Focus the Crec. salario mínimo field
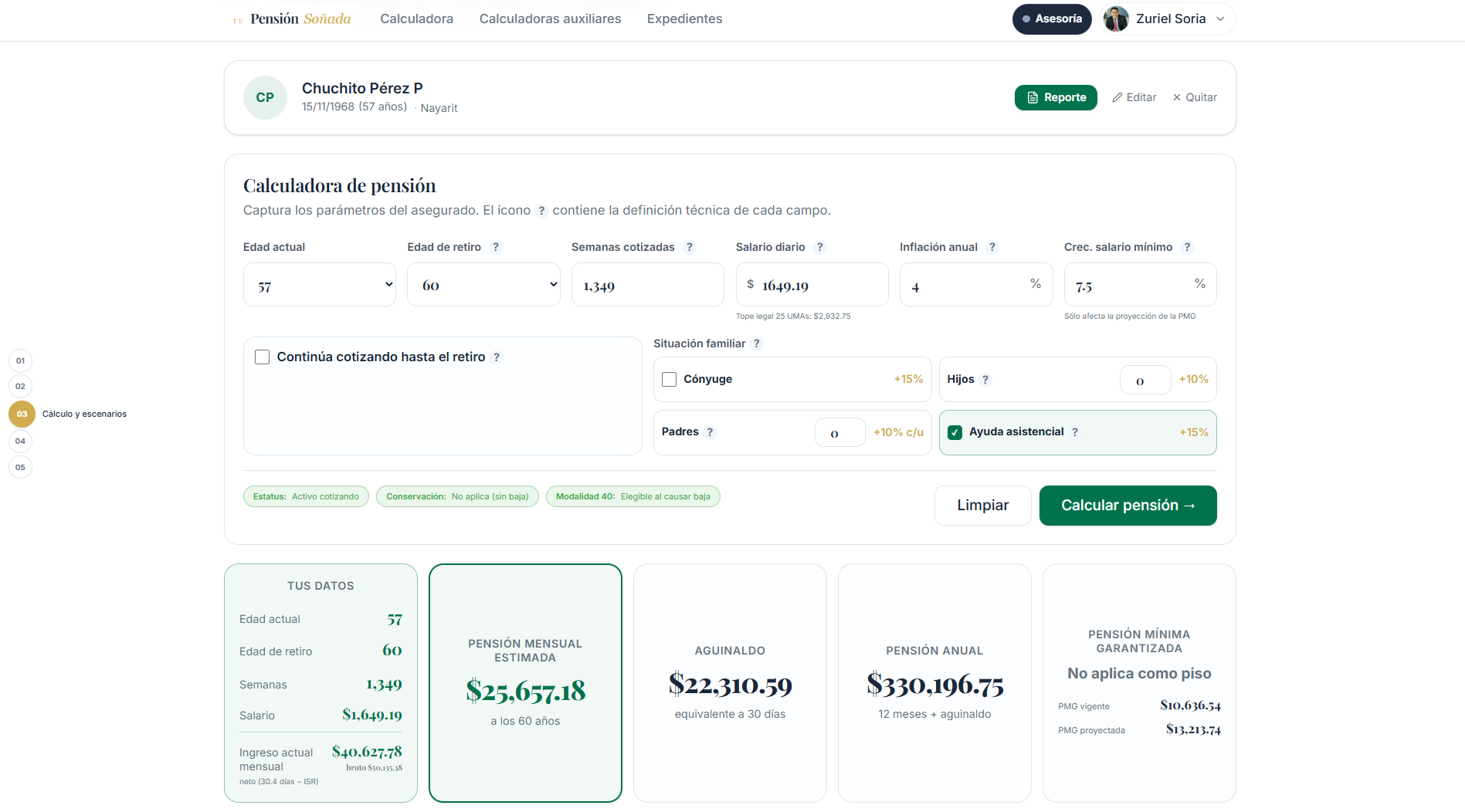1465x812 pixels. point(1140,285)
